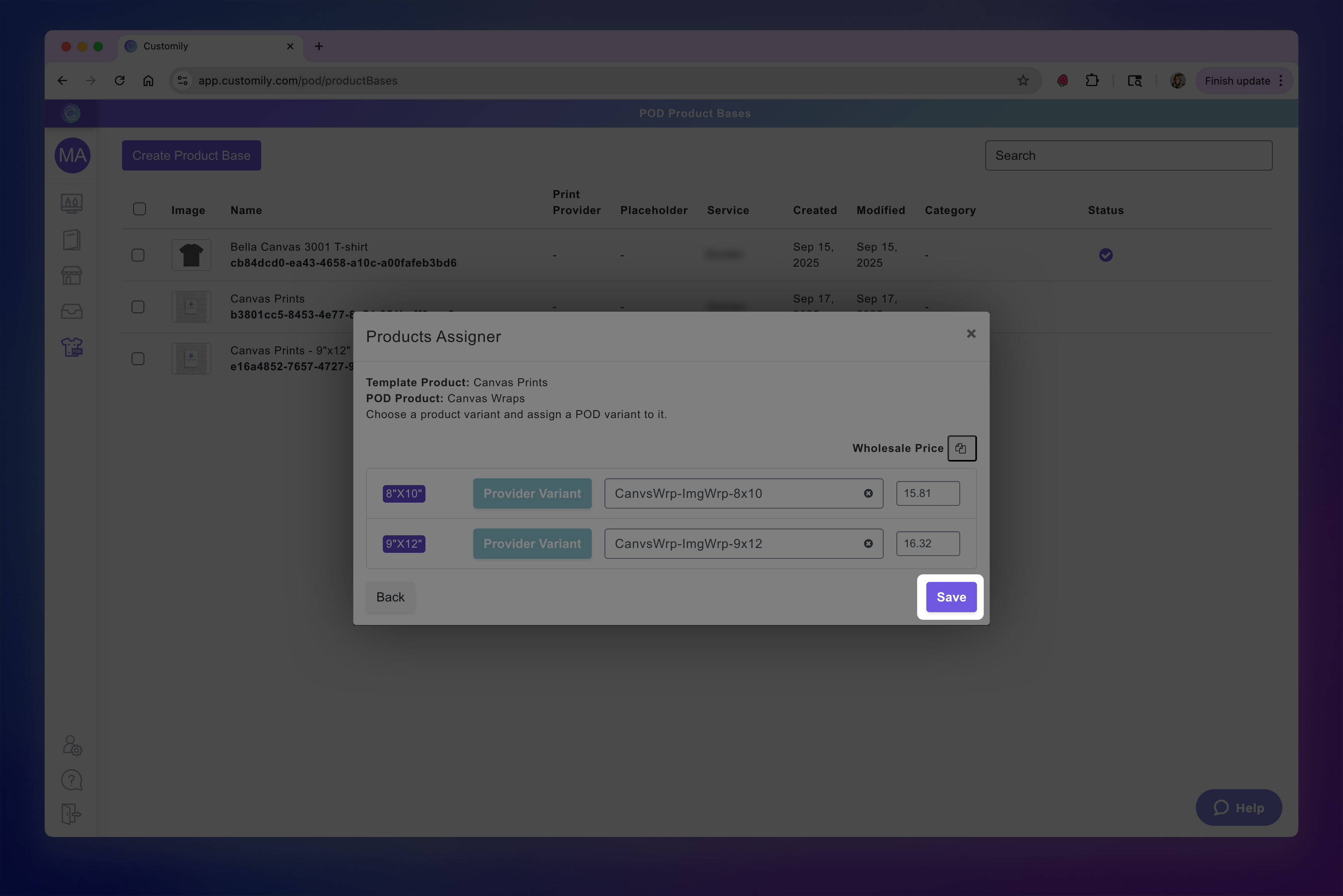Open the inbox tray sidebar icon

[71, 311]
